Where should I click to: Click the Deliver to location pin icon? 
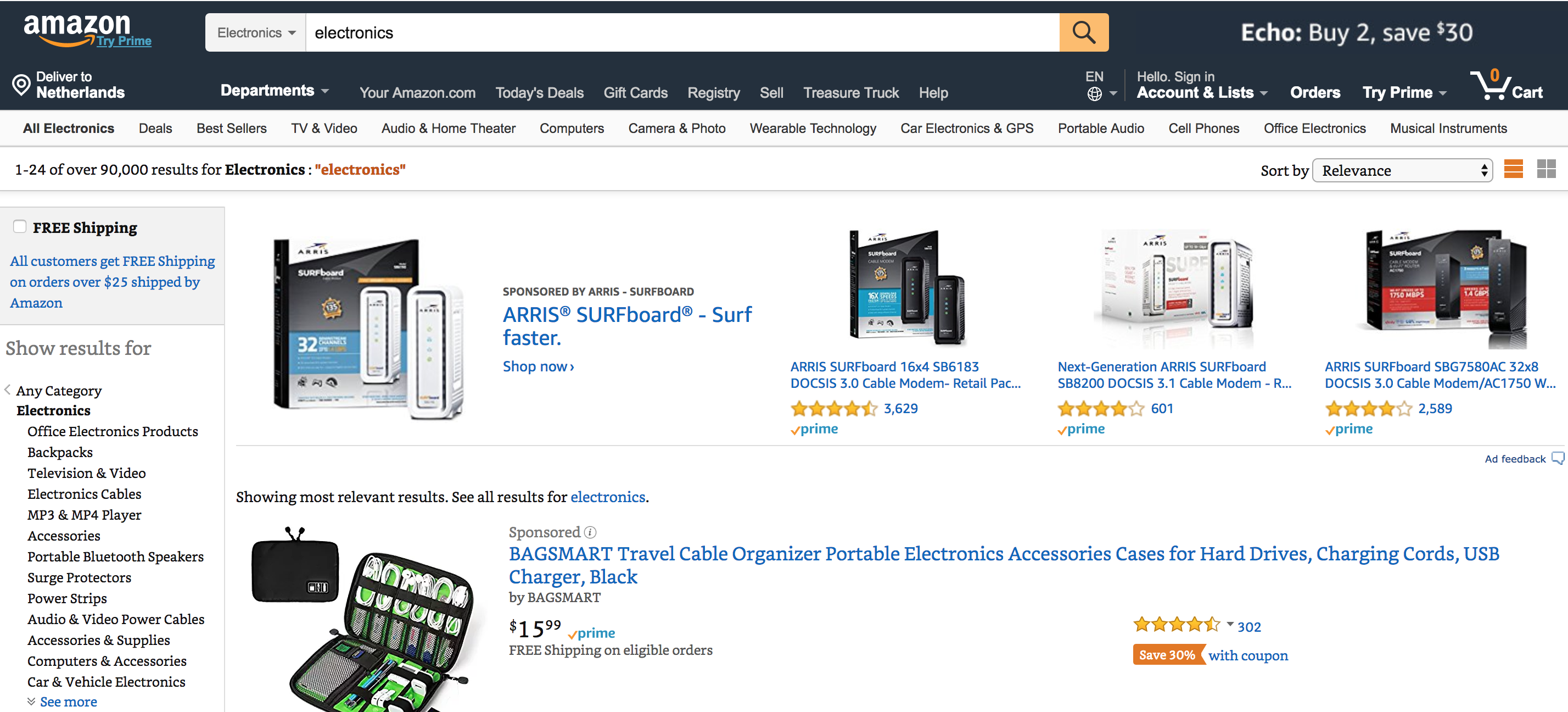21,85
